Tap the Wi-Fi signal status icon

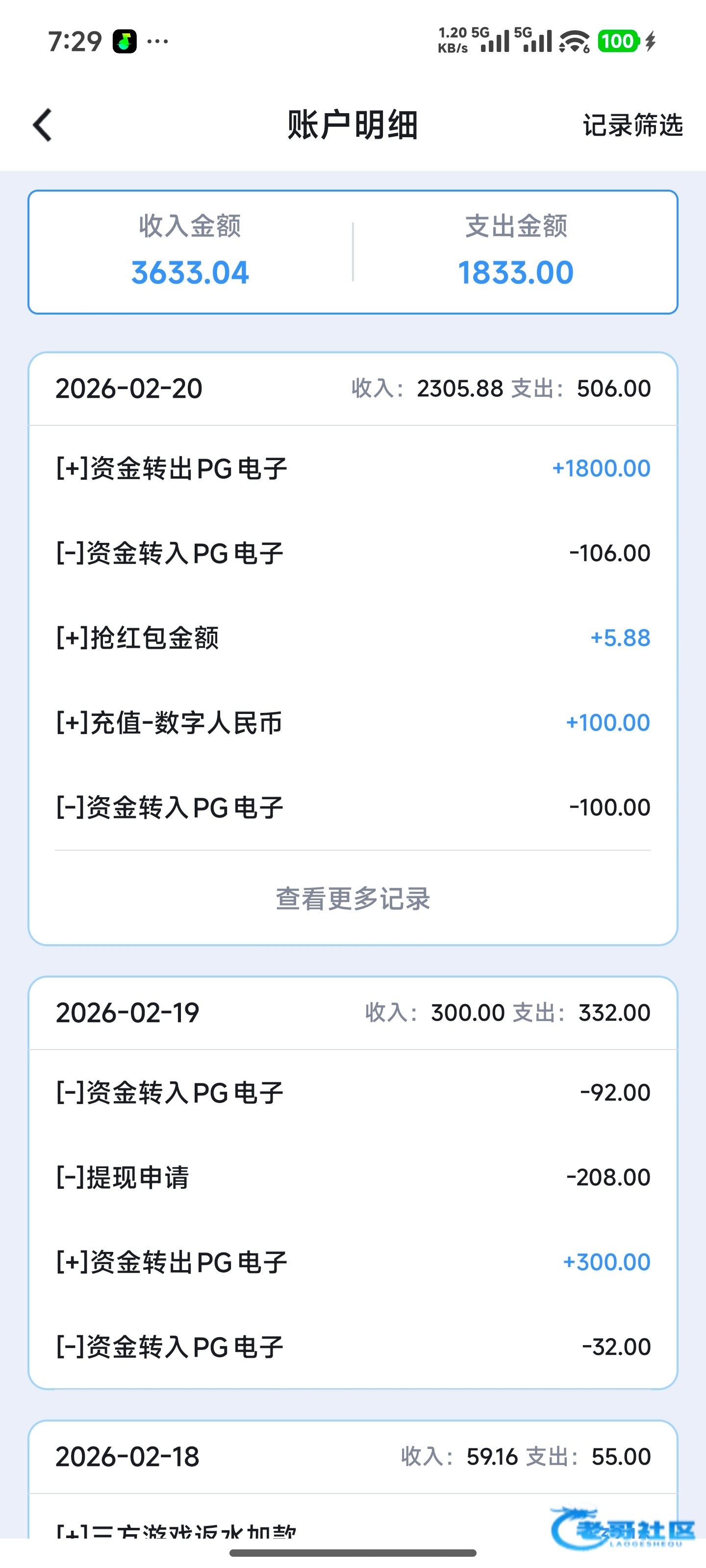(x=574, y=41)
